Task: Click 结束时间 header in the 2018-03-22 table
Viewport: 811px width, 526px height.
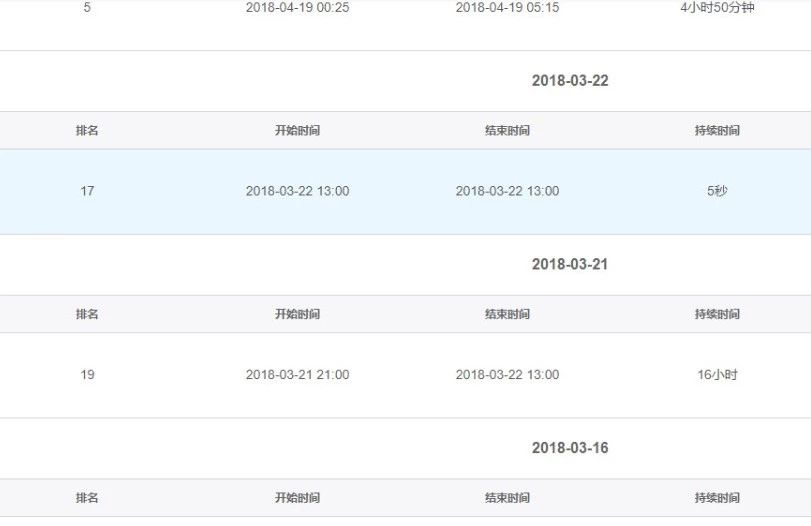Action: click(507, 131)
